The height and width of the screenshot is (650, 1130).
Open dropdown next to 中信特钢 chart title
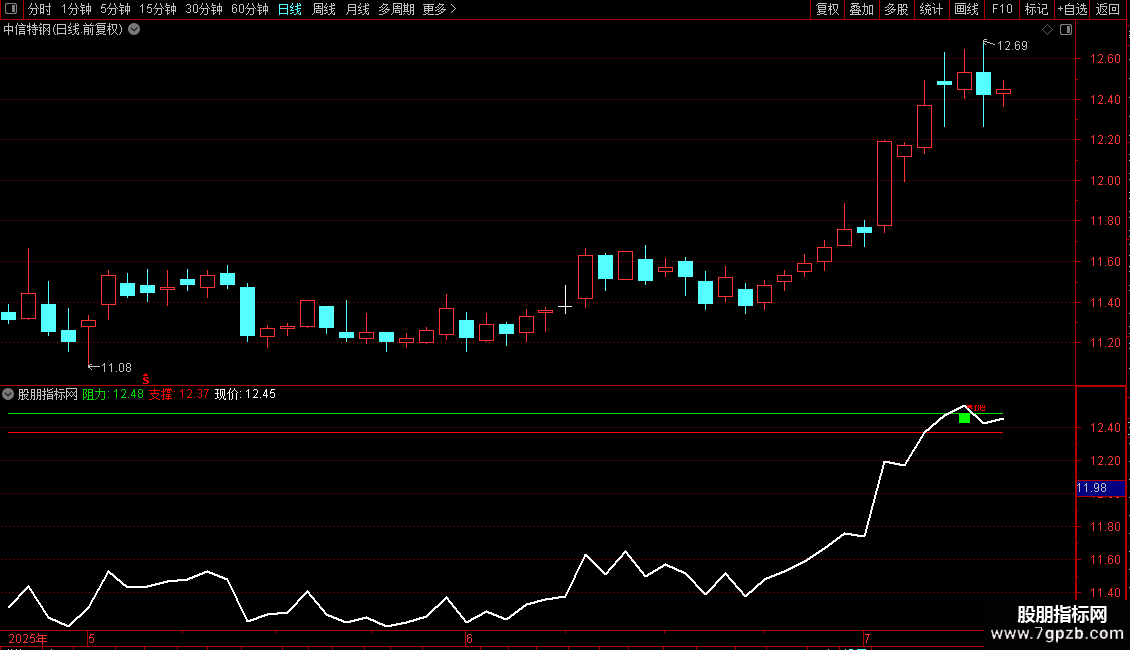(x=134, y=30)
